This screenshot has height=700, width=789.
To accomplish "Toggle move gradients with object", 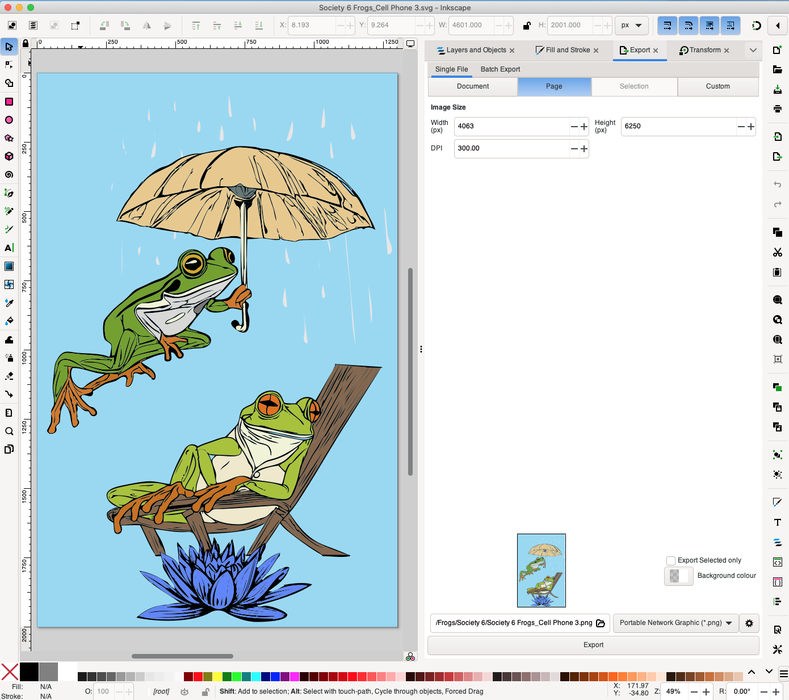I will coord(709,25).
